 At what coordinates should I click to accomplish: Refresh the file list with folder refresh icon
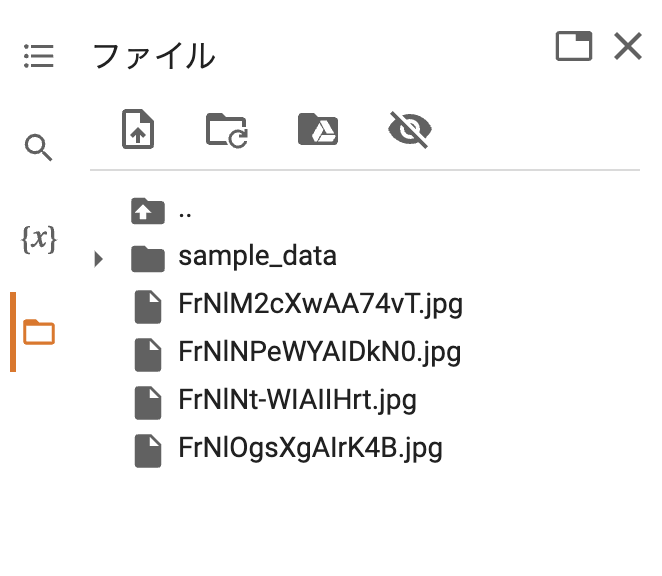click(227, 130)
